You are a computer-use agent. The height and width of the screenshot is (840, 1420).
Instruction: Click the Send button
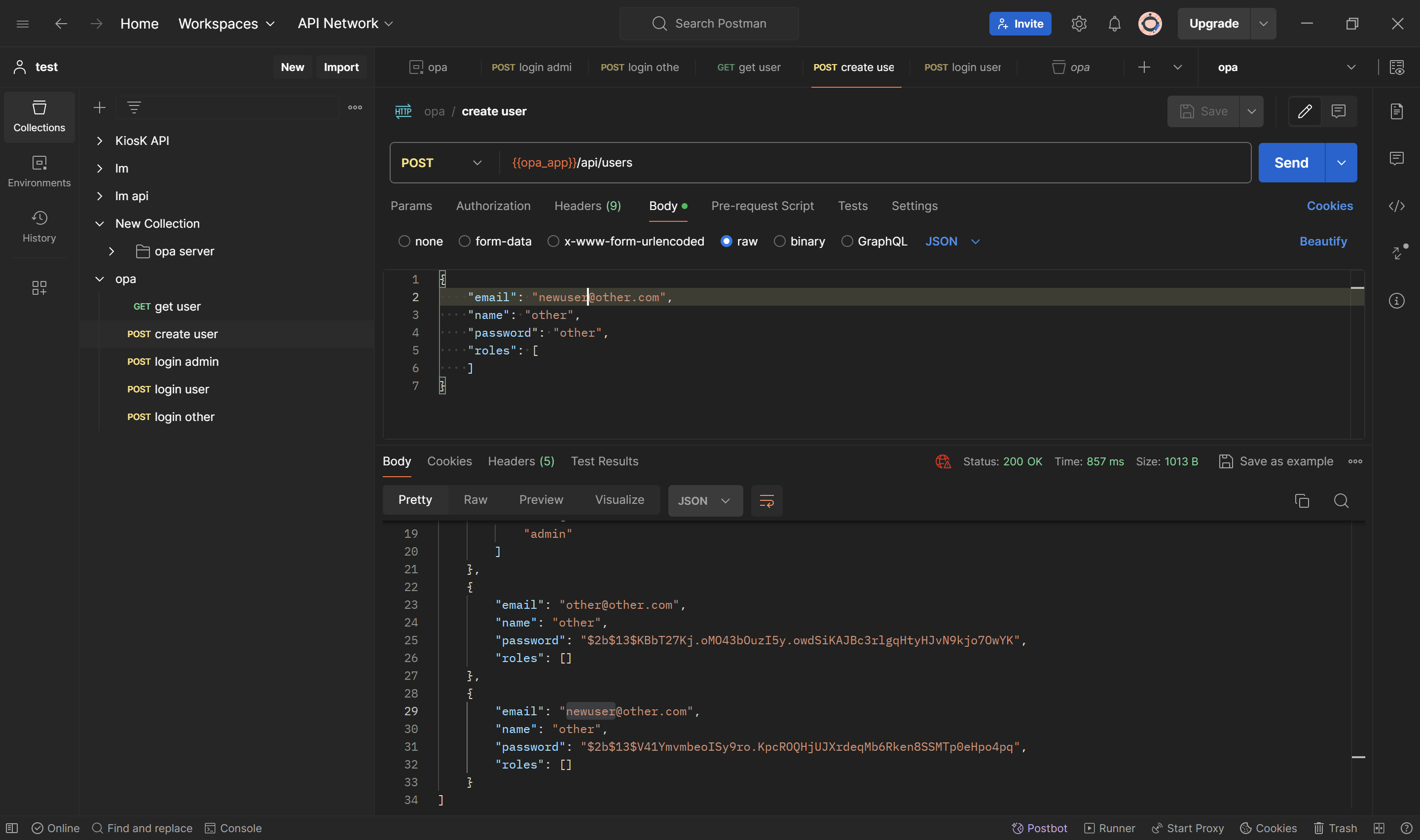point(1291,163)
